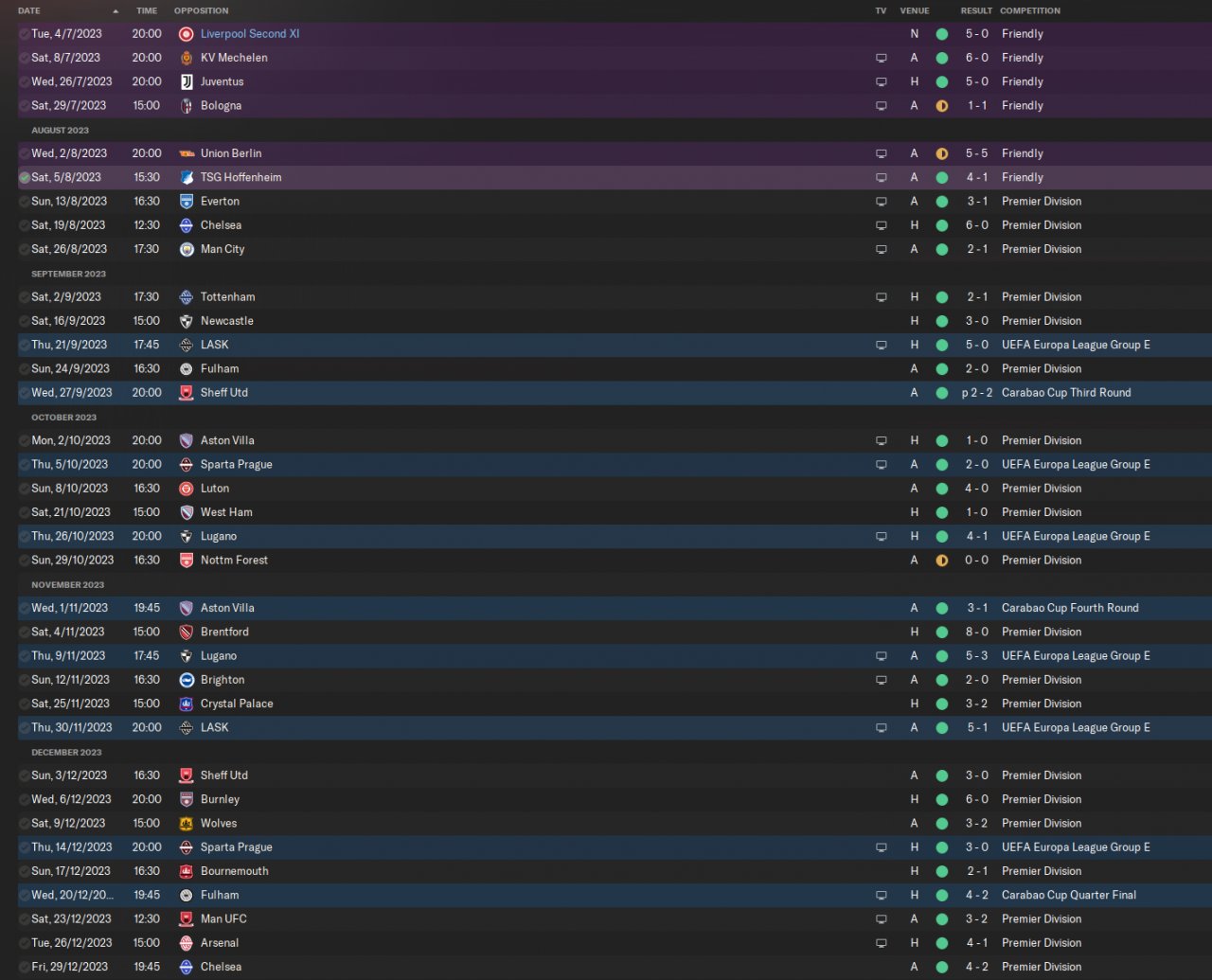The height and width of the screenshot is (980, 1212).
Task: Click the TV icon on the Bologna row
Action: click(x=882, y=106)
